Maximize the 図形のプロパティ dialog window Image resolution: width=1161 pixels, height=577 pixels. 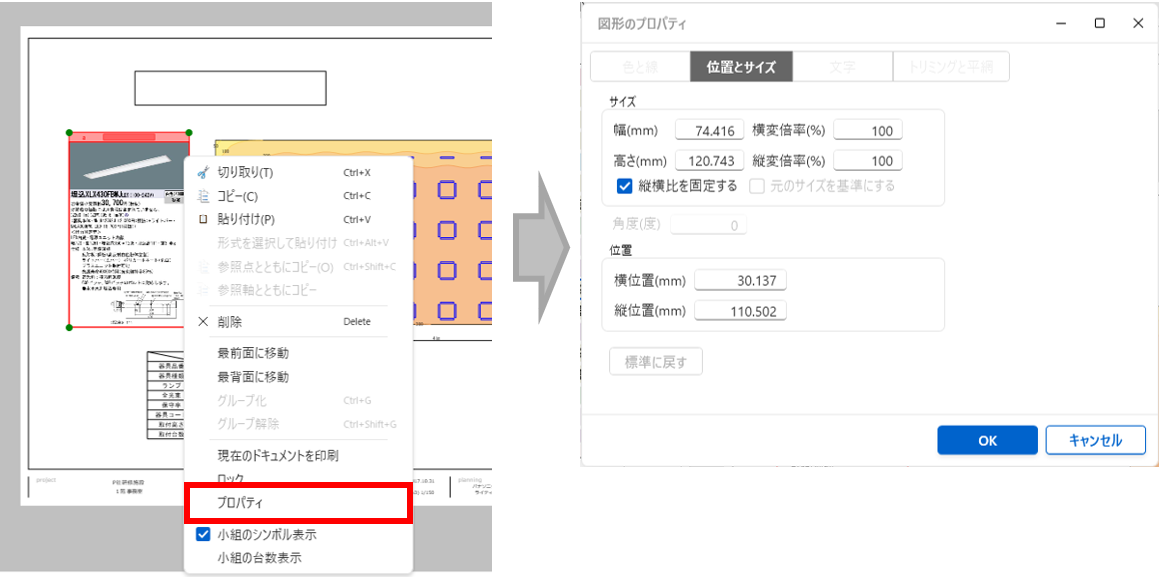coord(1099,23)
